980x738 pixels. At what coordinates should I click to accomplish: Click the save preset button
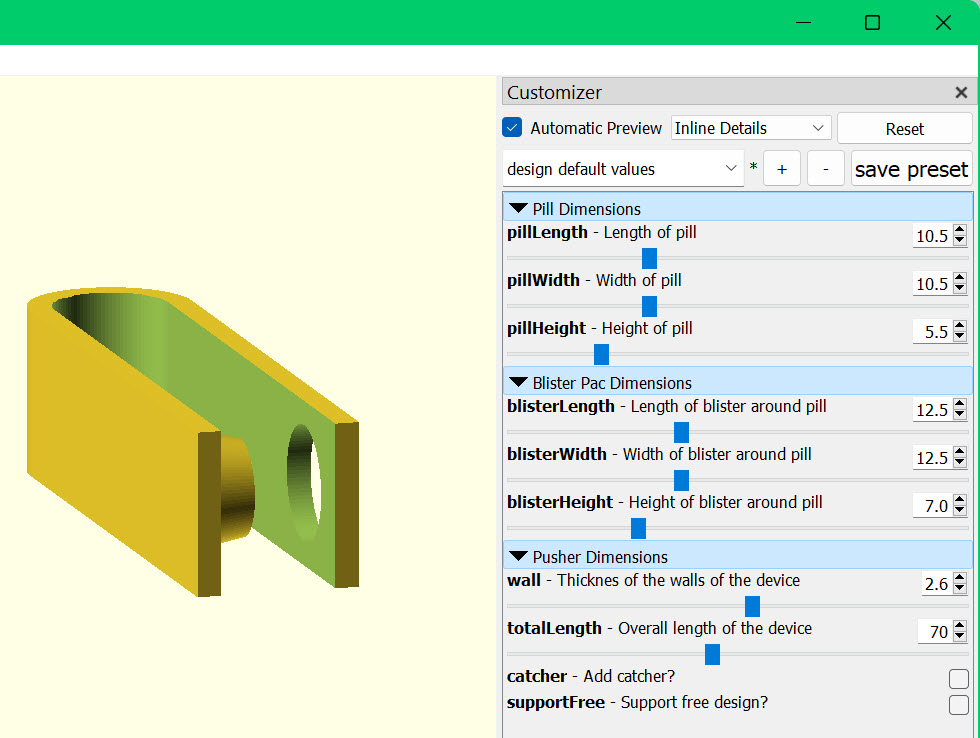(x=911, y=169)
